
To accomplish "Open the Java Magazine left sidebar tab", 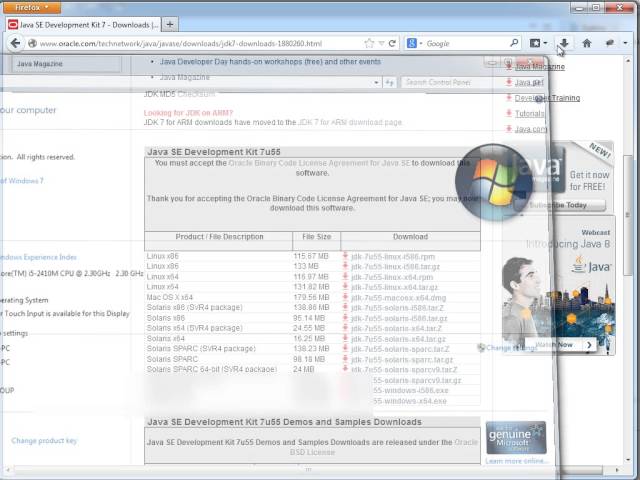I will (65, 64).
